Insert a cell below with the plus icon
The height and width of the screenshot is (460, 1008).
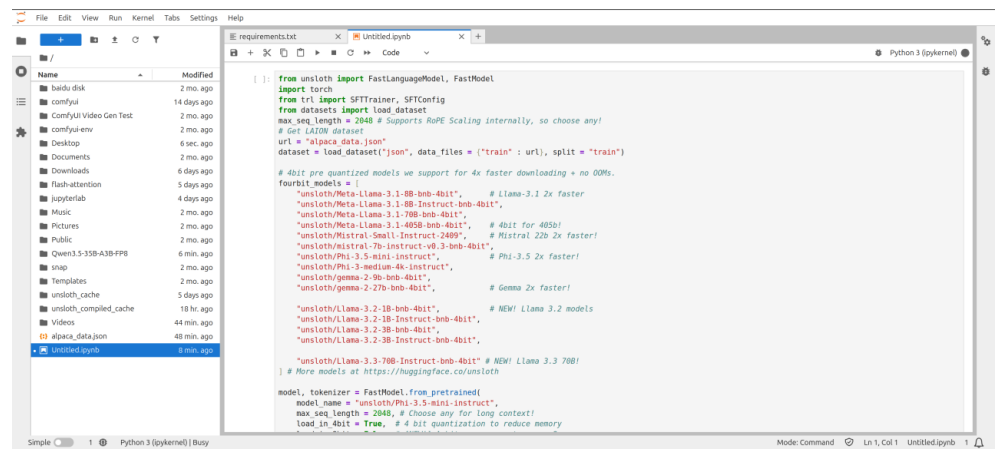coord(251,53)
